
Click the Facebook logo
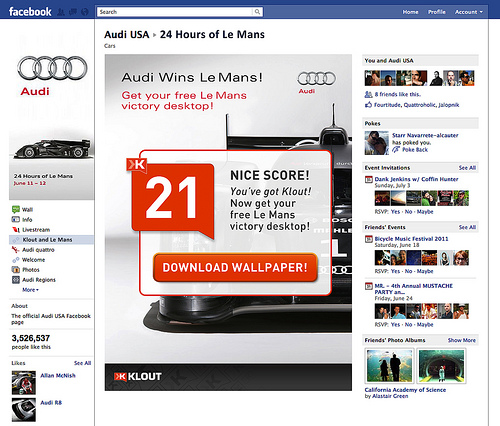(30, 12)
